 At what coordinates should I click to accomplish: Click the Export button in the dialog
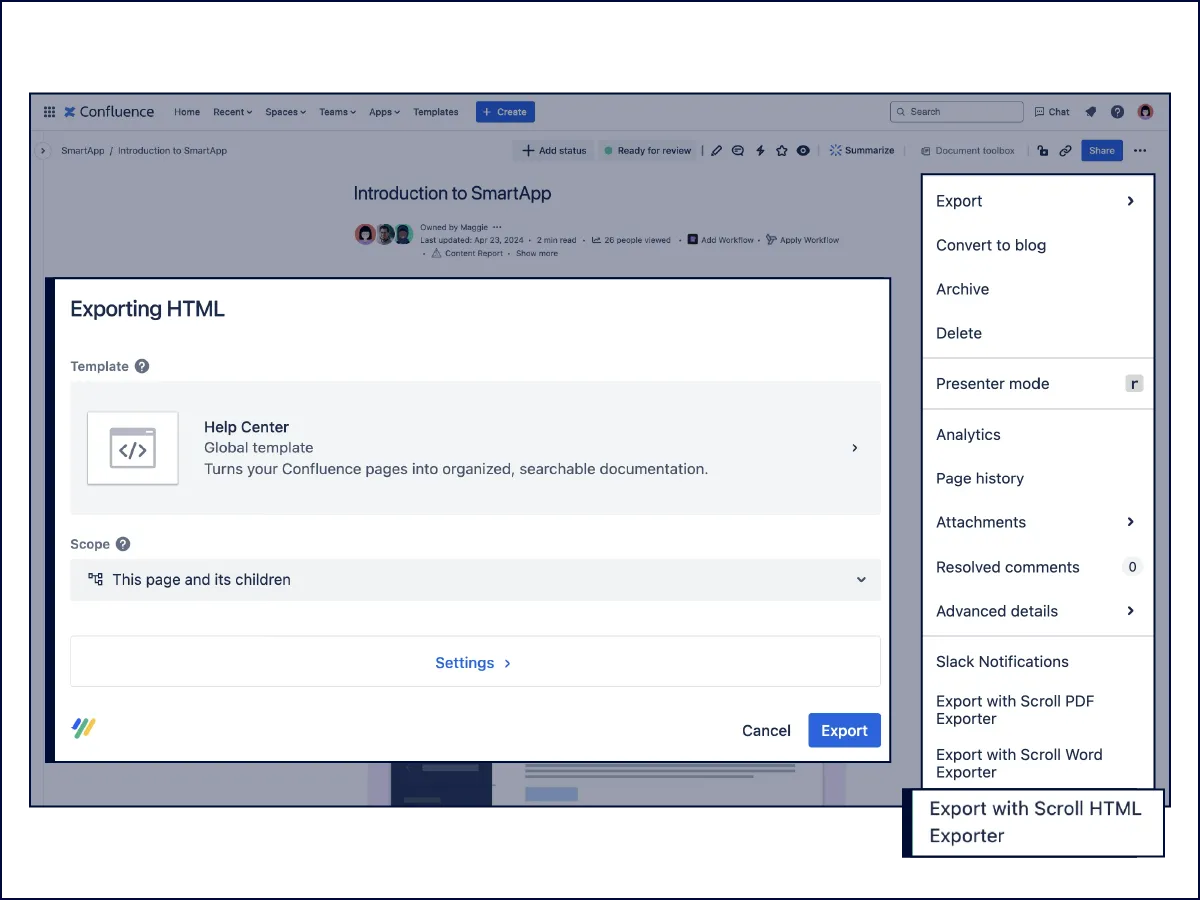click(844, 731)
